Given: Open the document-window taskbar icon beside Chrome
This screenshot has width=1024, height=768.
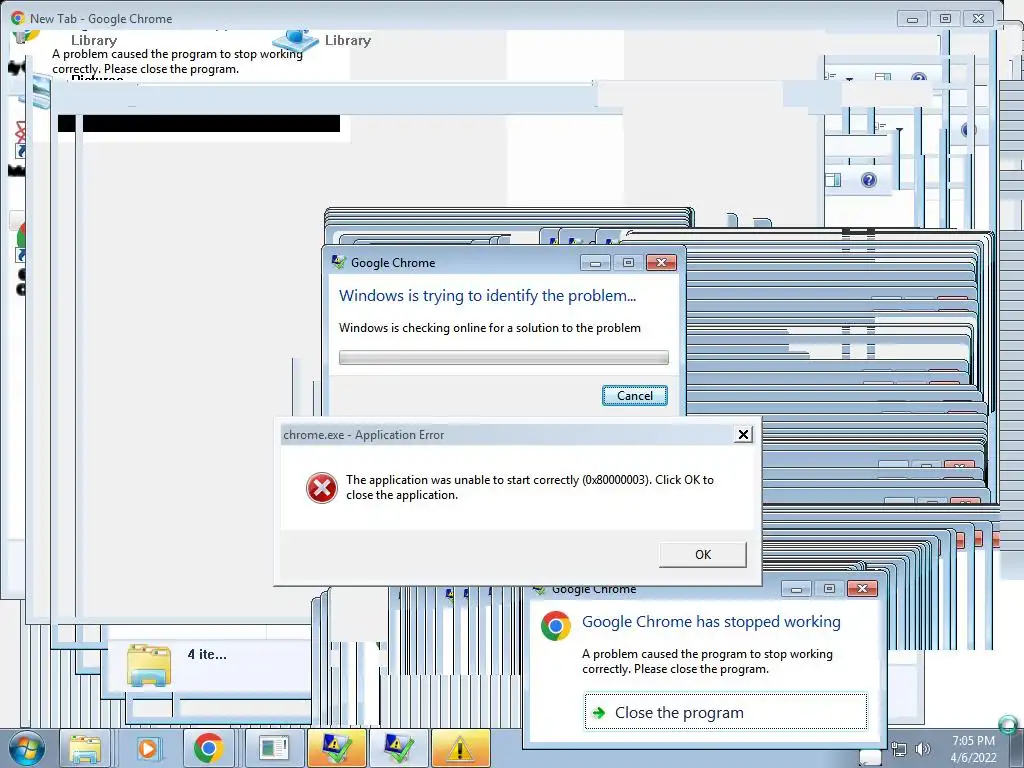Looking at the screenshot, I should (x=274, y=748).
